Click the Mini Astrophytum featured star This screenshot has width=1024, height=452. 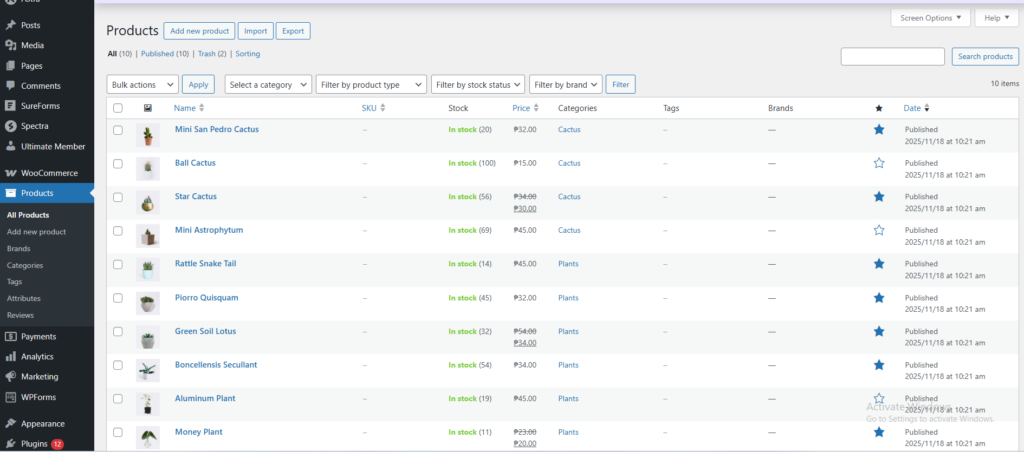pos(879,230)
